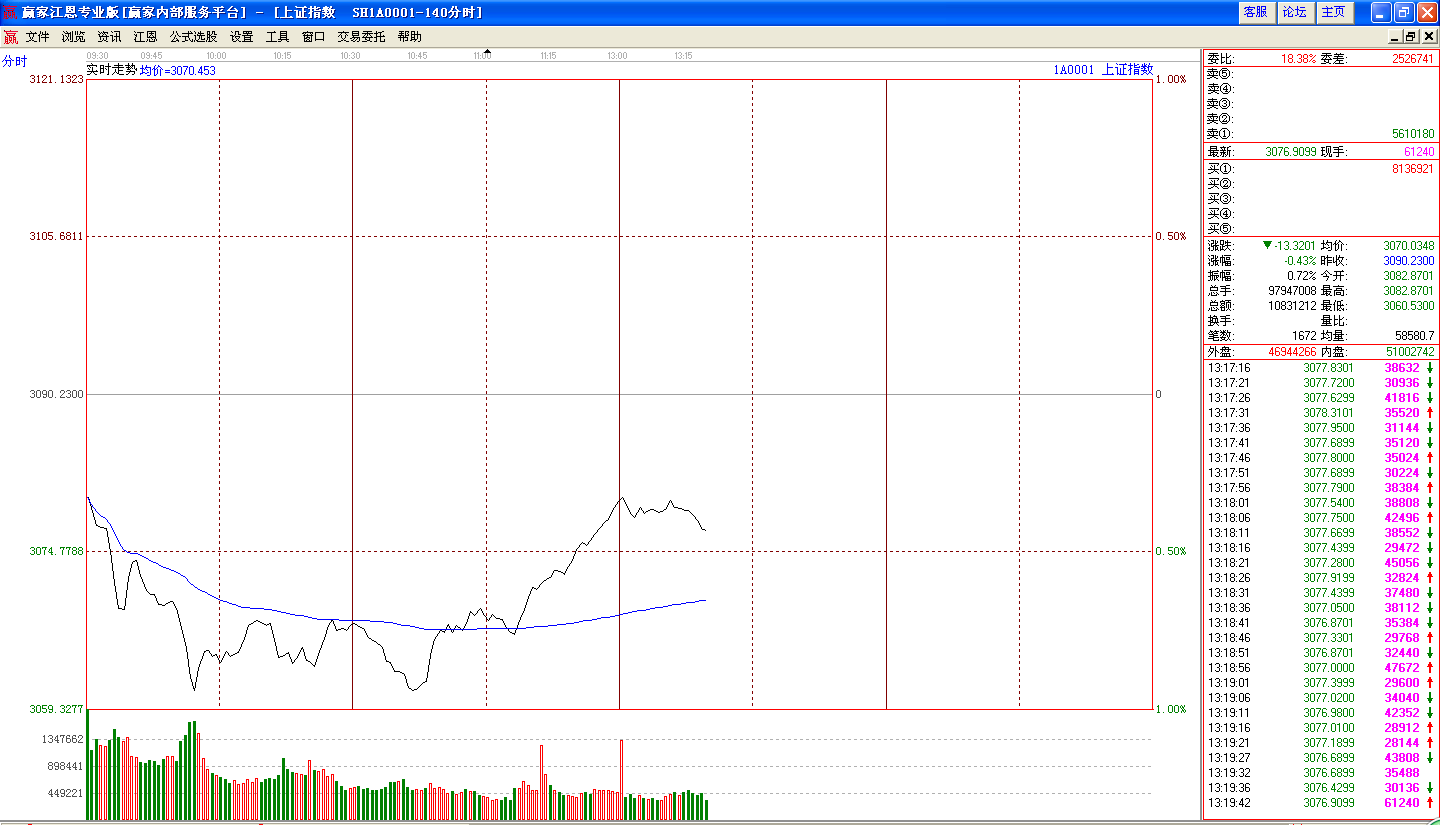Click the 3059.3277 price axis label

point(57,709)
